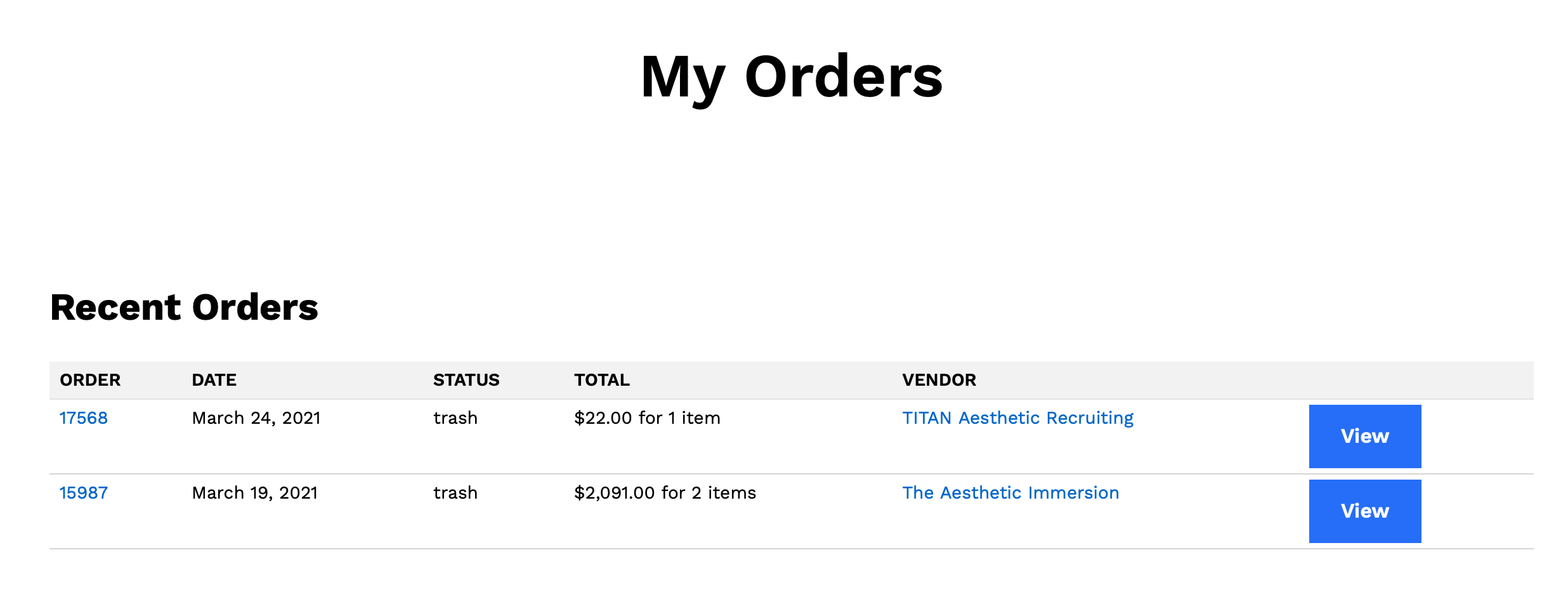1568x590 pixels.
Task: Open order number 17568 link
Action: click(84, 418)
